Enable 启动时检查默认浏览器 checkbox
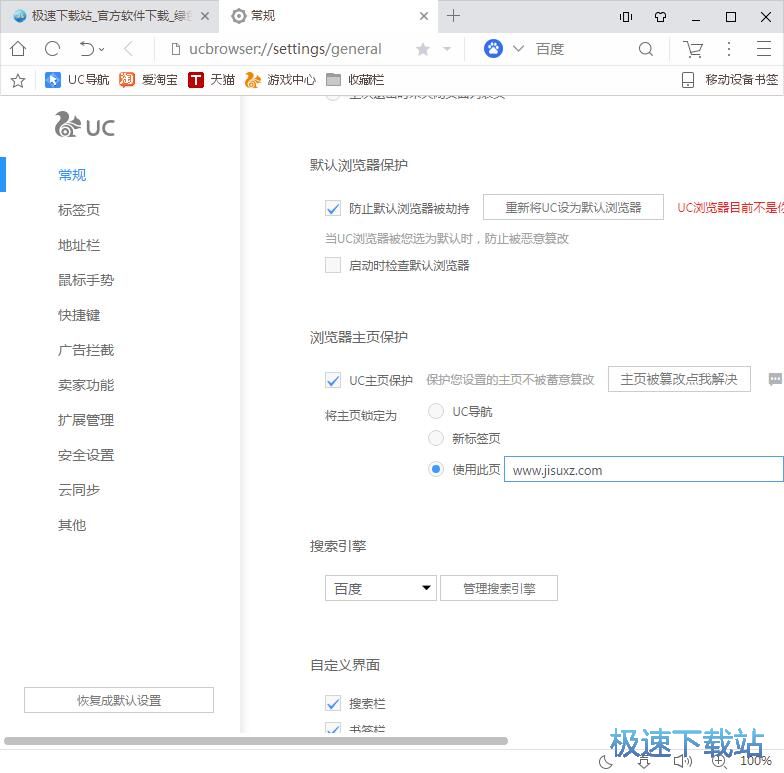The height and width of the screenshot is (773, 784). pyautogui.click(x=333, y=265)
